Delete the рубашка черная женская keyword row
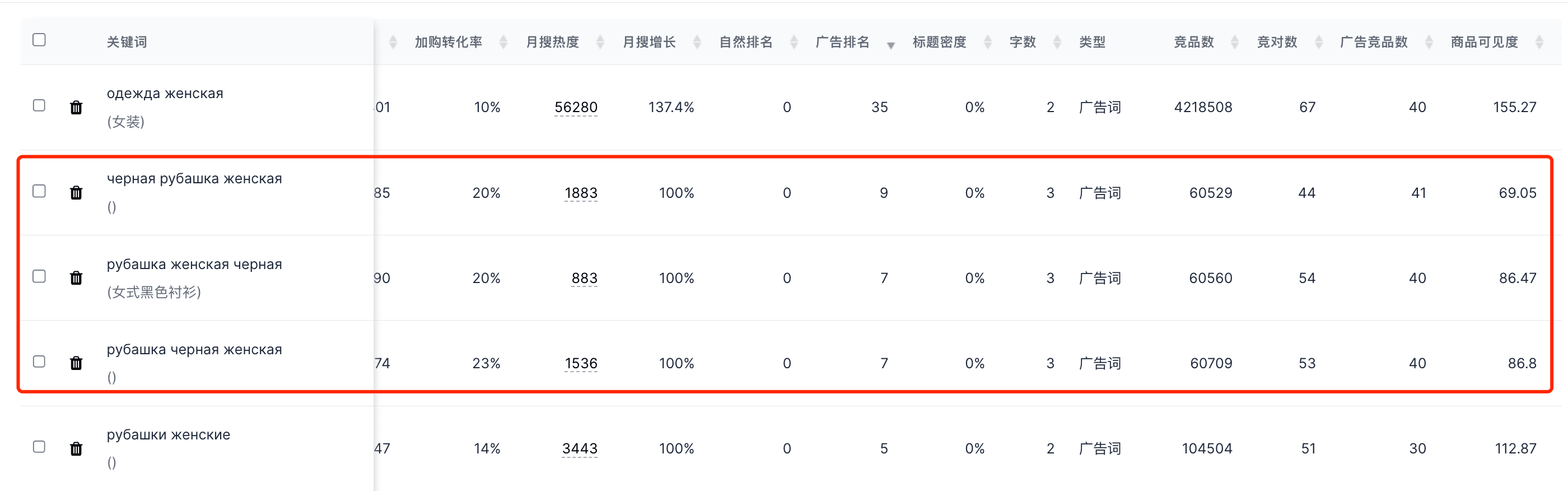 76,364
